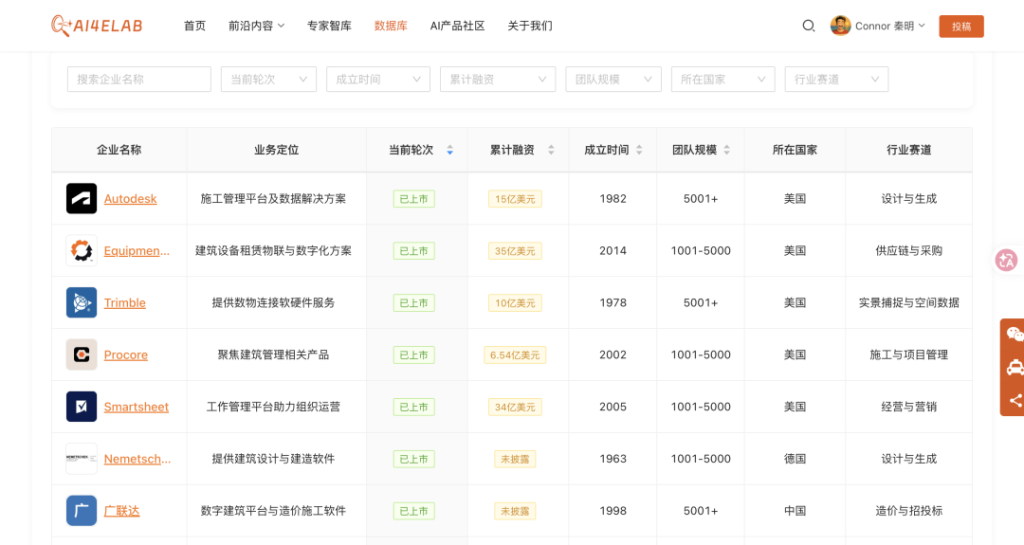This screenshot has height=545, width=1024.
Task: Open the search magnifier icon
Action: 808,26
